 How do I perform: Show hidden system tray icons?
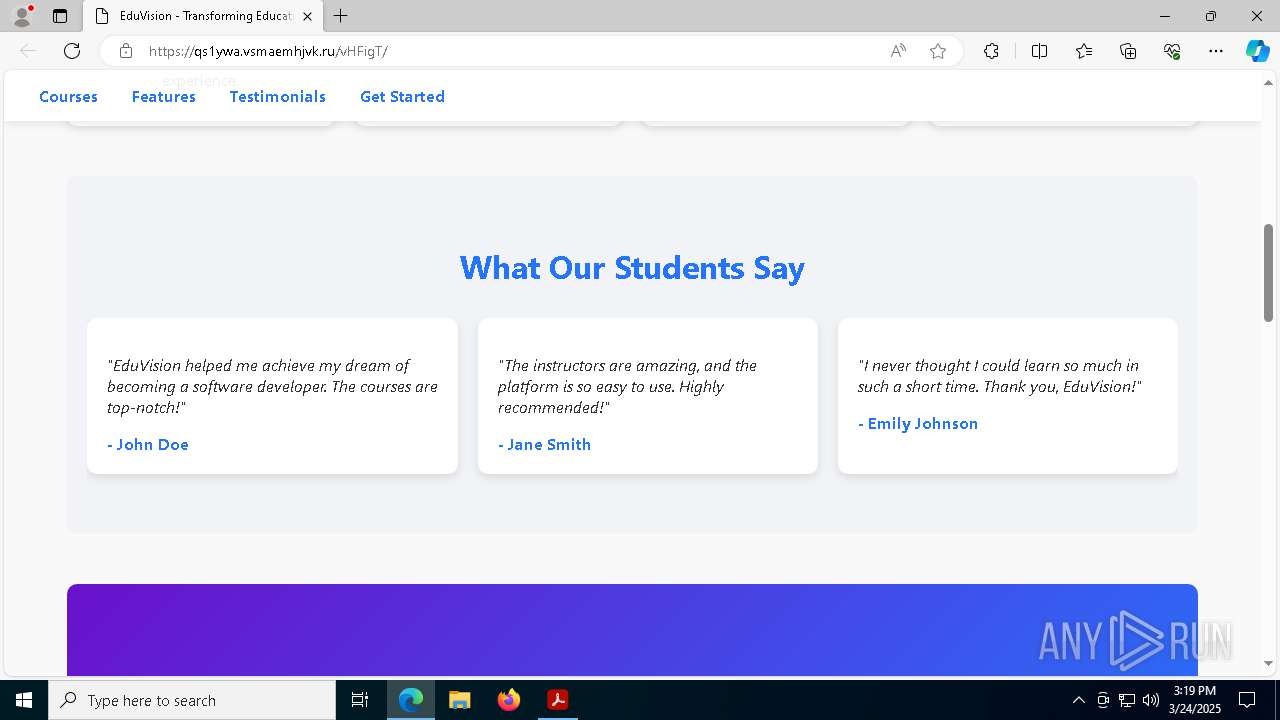tap(1078, 700)
